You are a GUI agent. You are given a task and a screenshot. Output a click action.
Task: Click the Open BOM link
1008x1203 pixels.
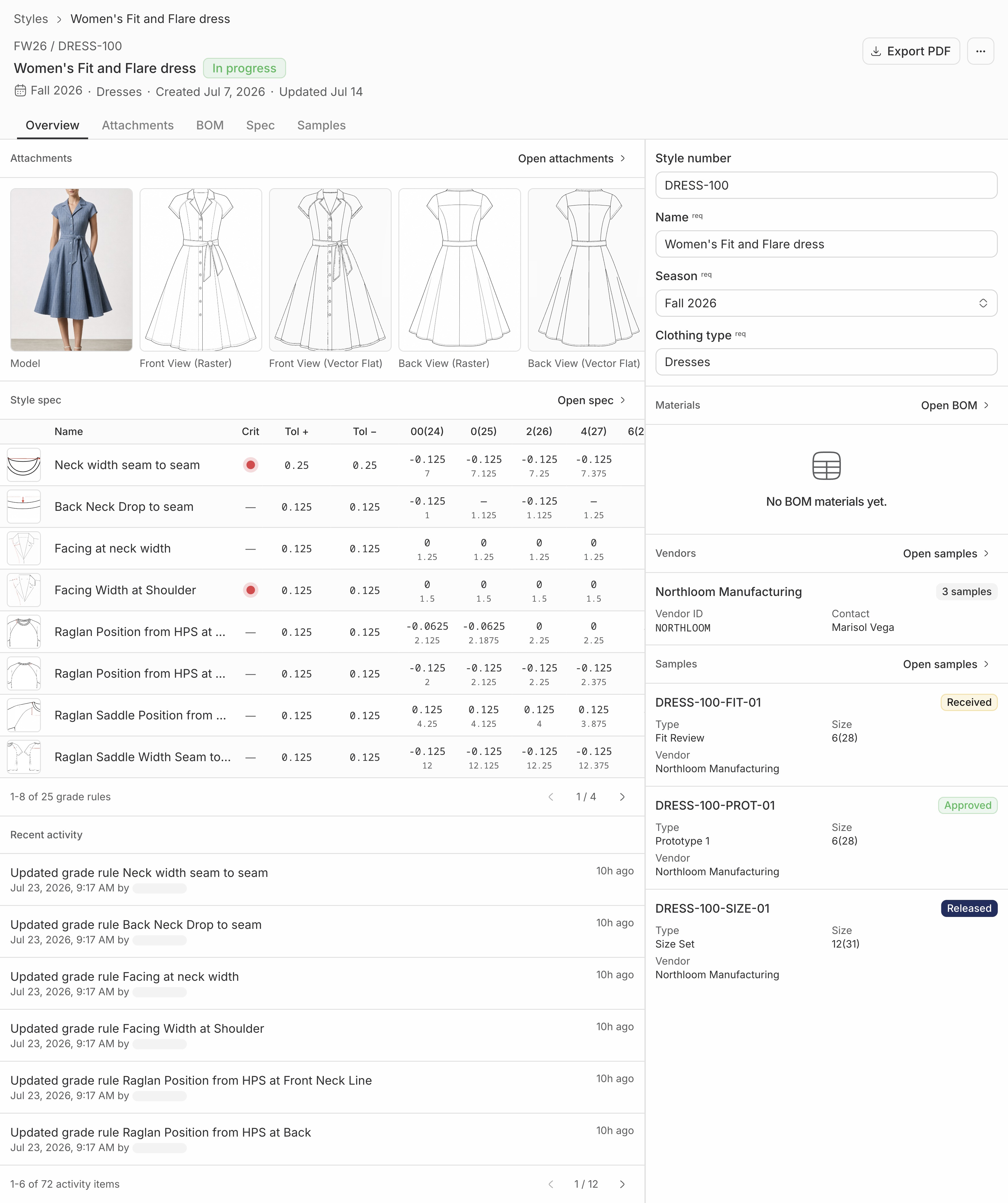(955, 406)
